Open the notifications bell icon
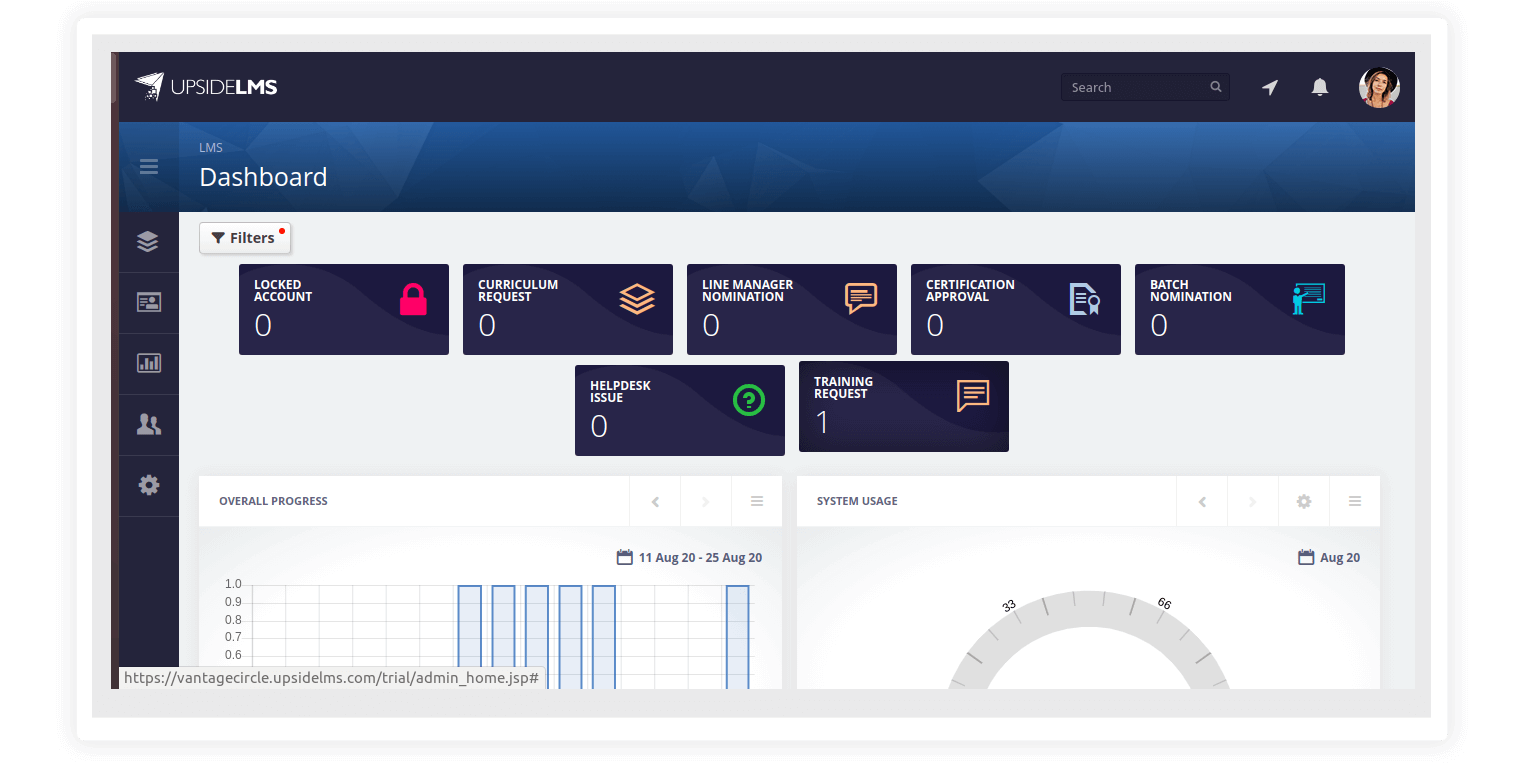The height and width of the screenshot is (763, 1526). point(1320,87)
